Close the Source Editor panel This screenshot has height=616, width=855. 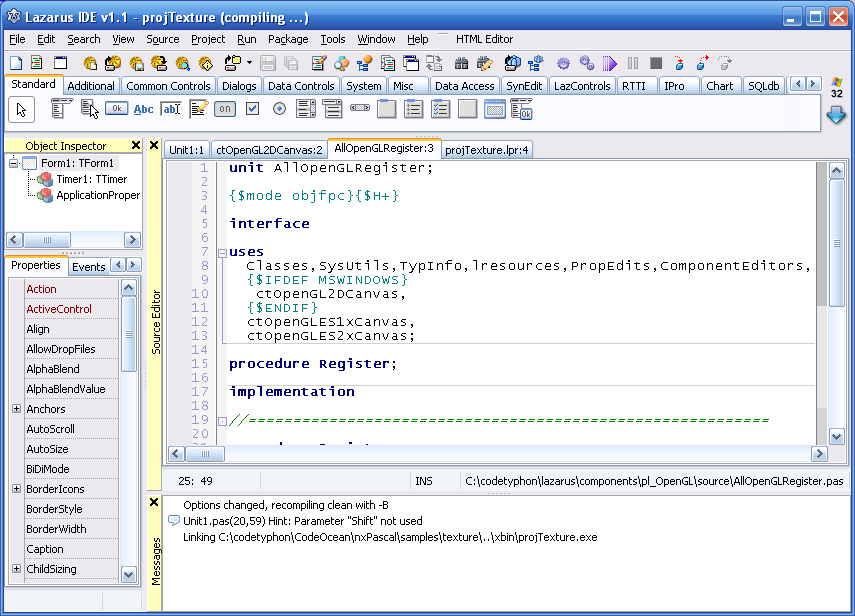[x=154, y=146]
